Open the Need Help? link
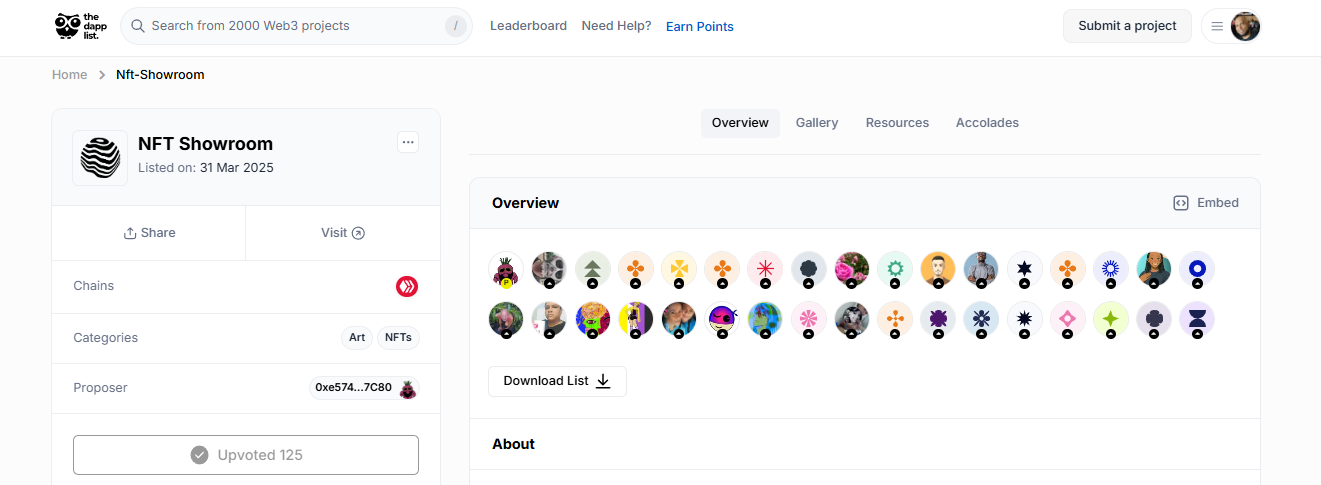Screen dimensions: 1321x485 pos(616,26)
